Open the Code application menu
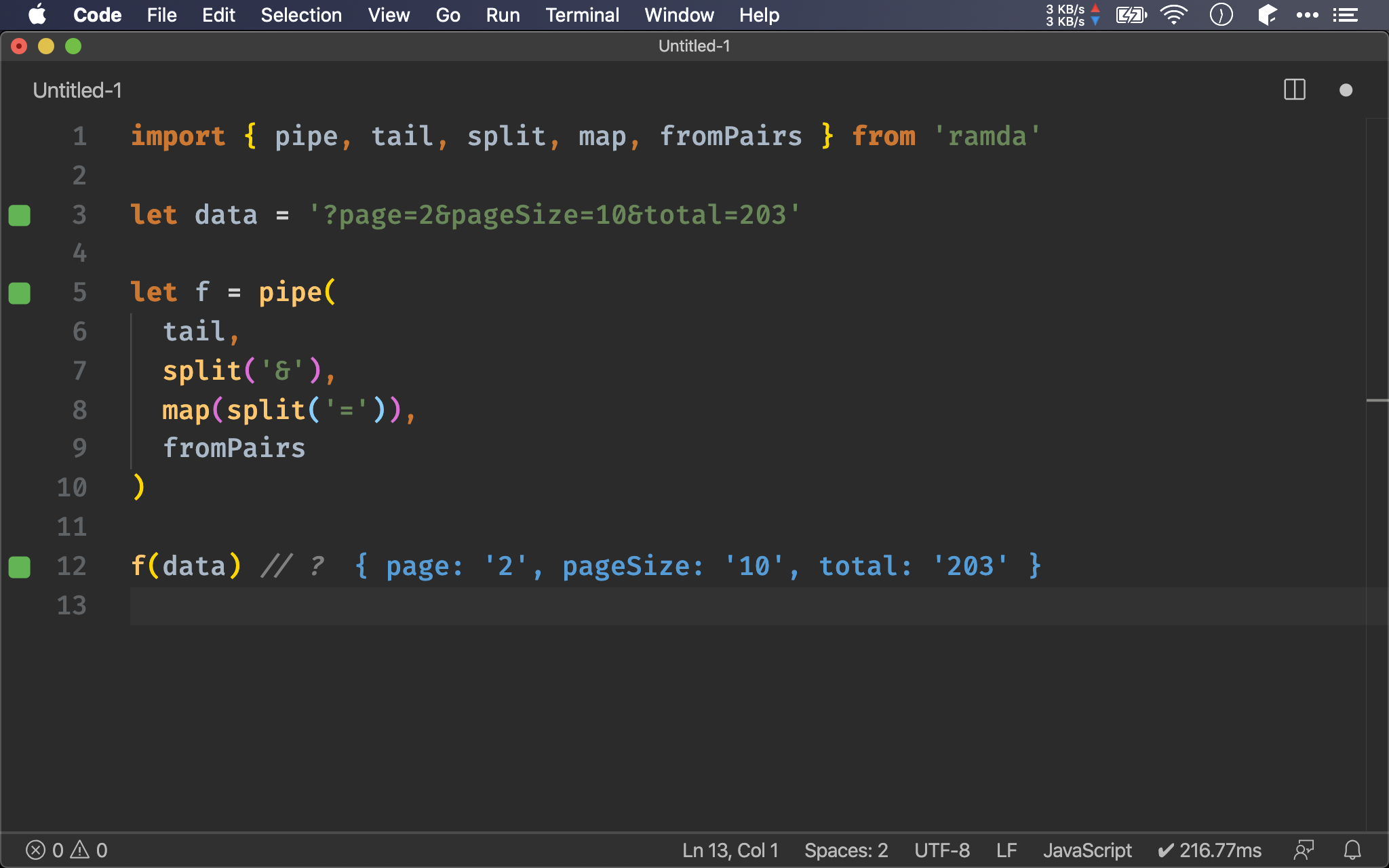1389x868 pixels. [x=97, y=15]
